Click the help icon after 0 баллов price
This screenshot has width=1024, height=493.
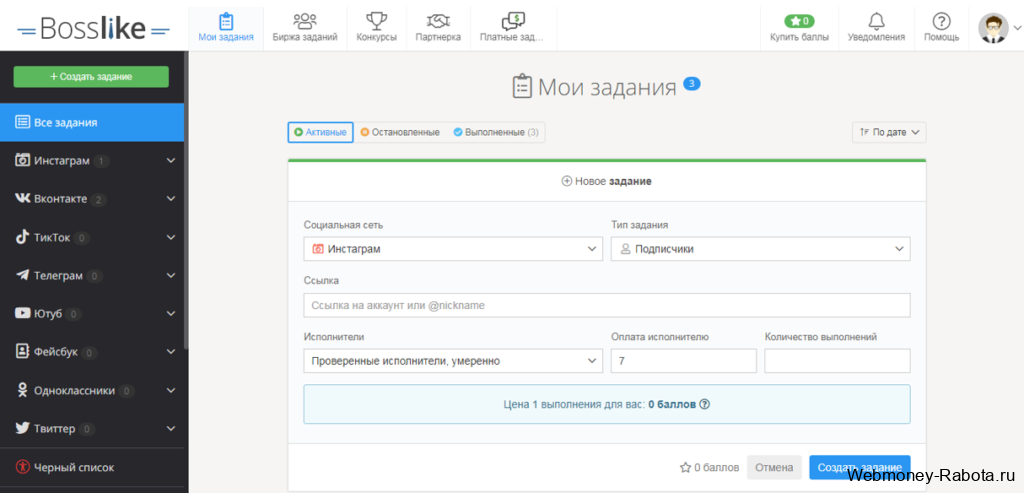point(705,404)
